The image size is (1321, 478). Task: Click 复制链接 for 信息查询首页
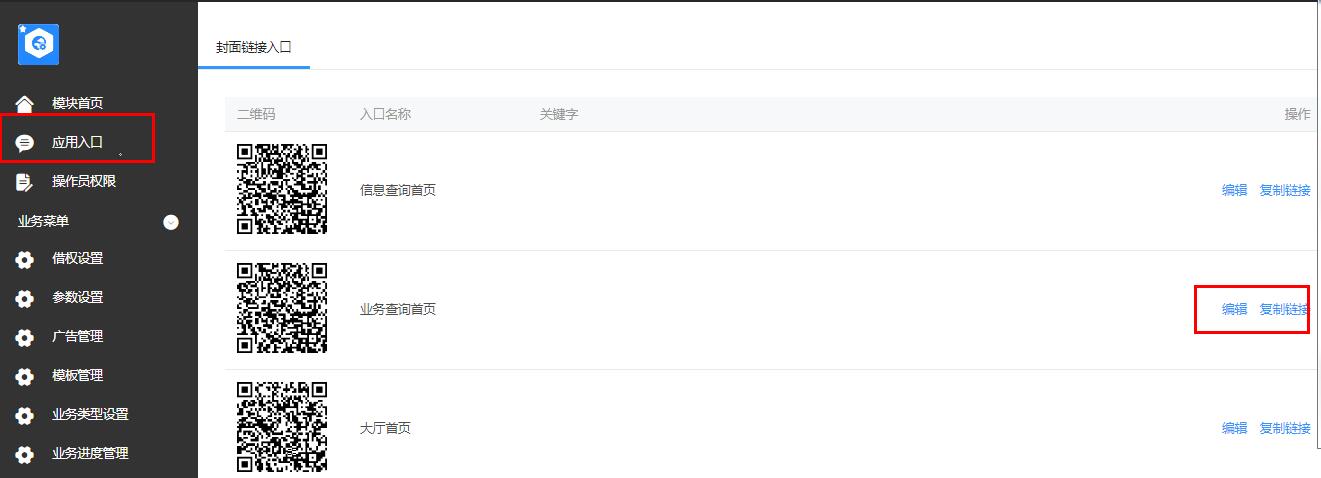pos(1285,190)
